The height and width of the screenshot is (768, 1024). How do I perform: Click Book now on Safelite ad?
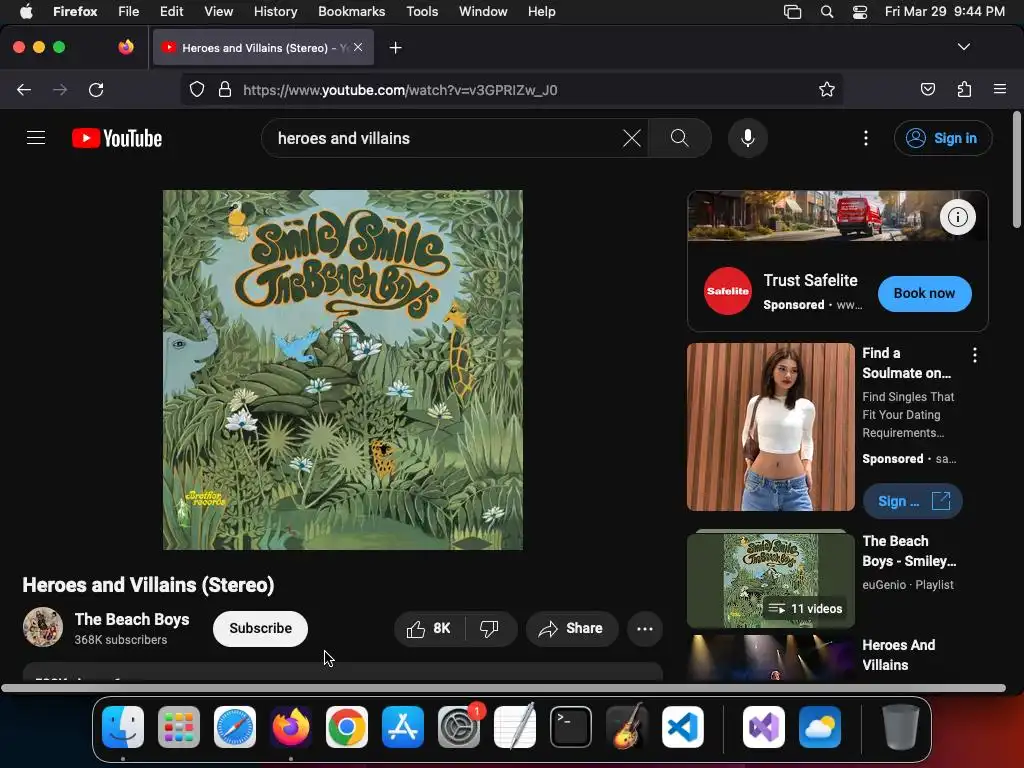pos(924,293)
